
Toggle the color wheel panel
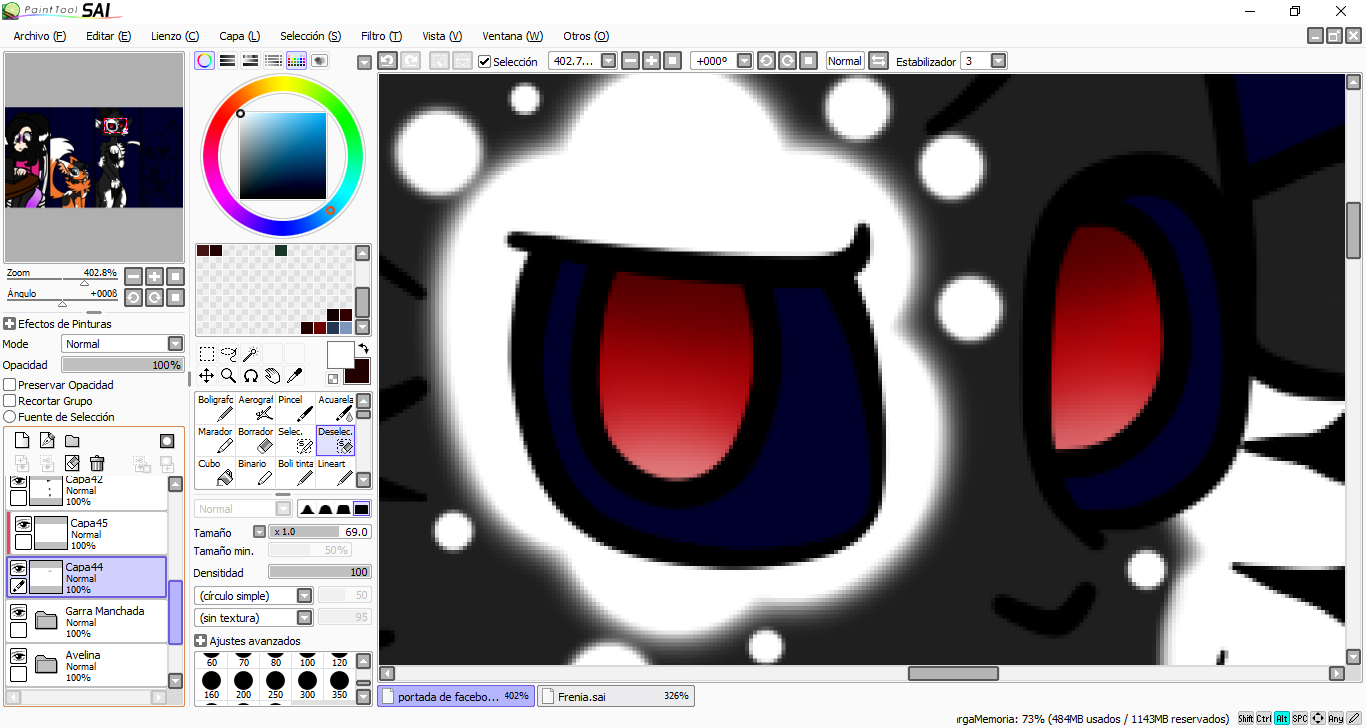click(204, 61)
